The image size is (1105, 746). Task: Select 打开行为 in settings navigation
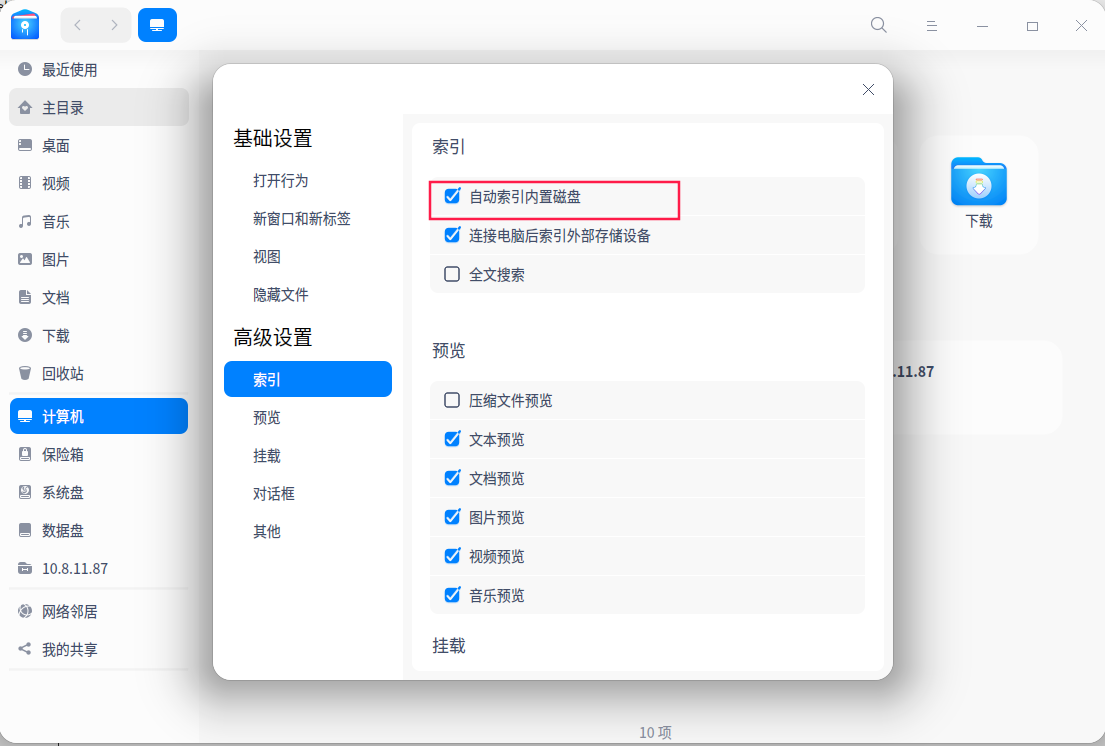[281, 181]
